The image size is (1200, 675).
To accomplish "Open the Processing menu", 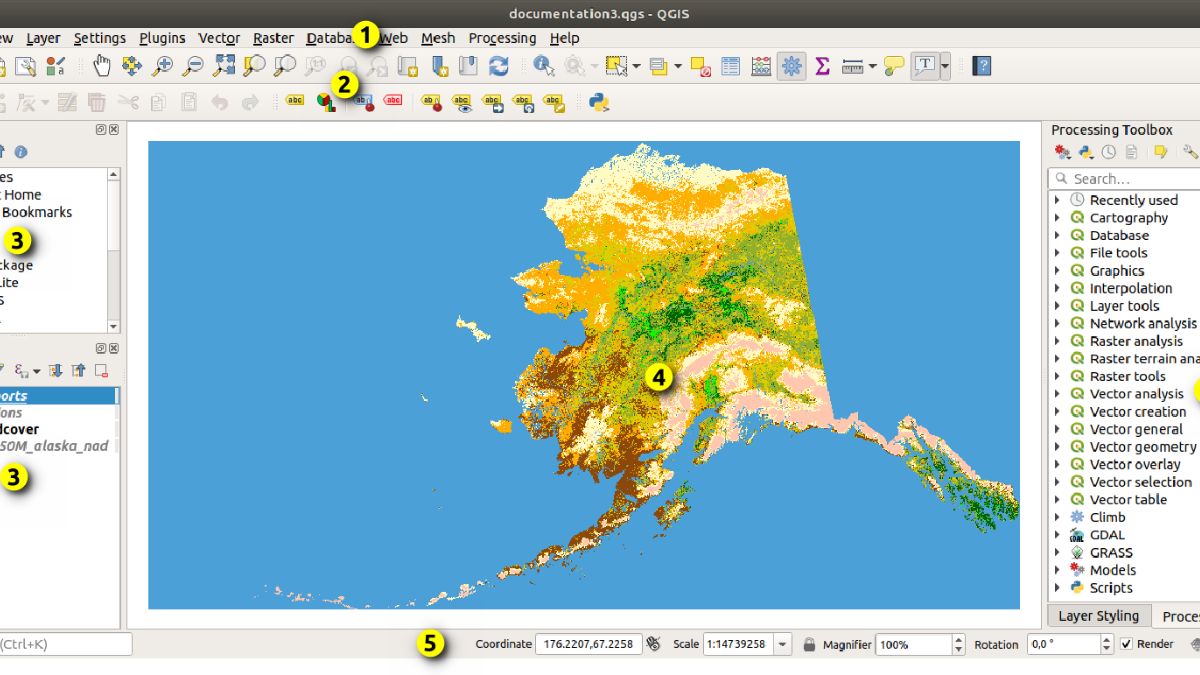I will 502,38.
